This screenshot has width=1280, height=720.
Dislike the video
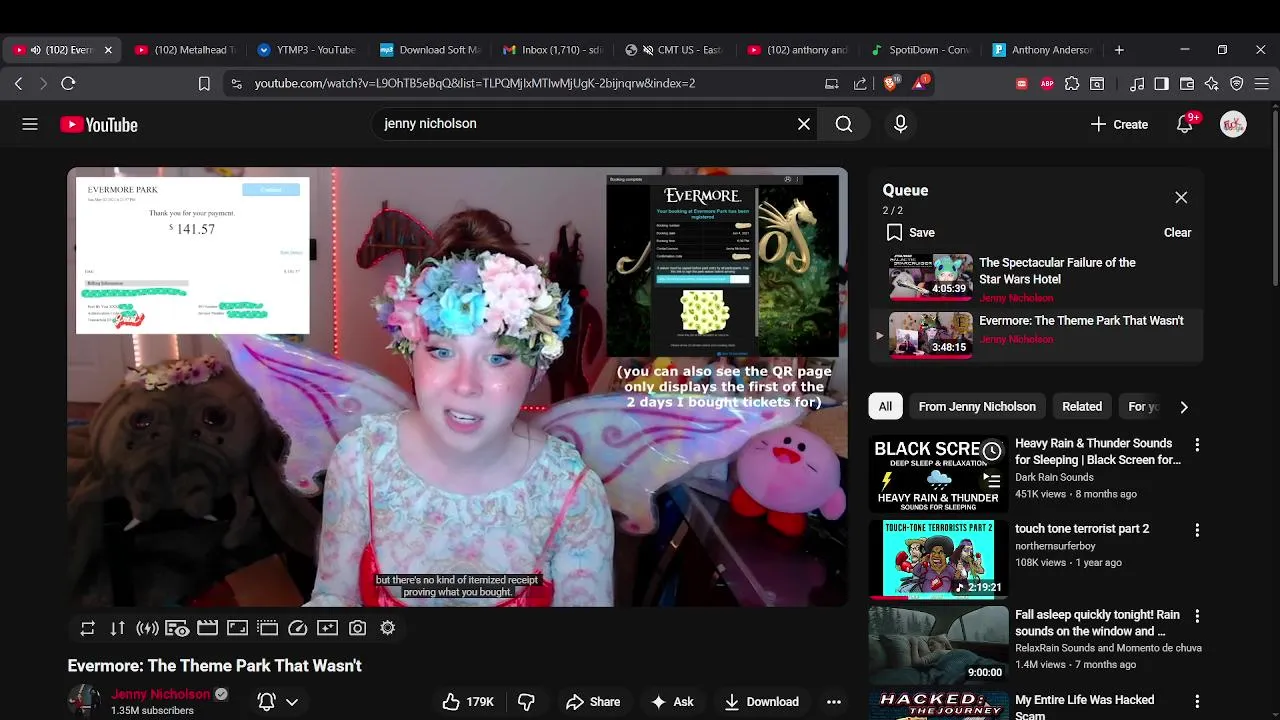click(x=526, y=702)
